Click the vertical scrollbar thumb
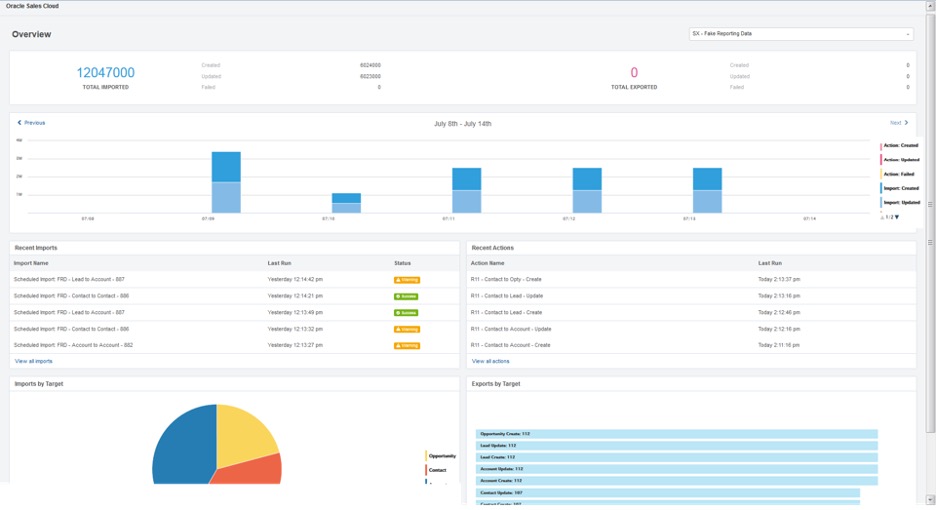Image resolution: width=936 pixels, height=510 pixels. [x=930, y=222]
